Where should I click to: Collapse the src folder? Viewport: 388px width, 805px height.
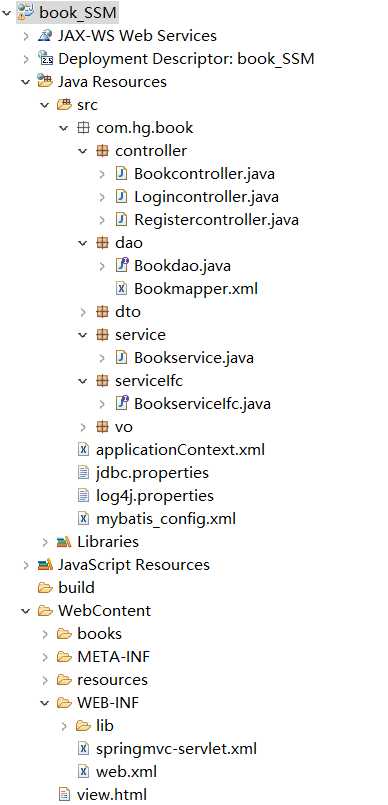click(45, 105)
